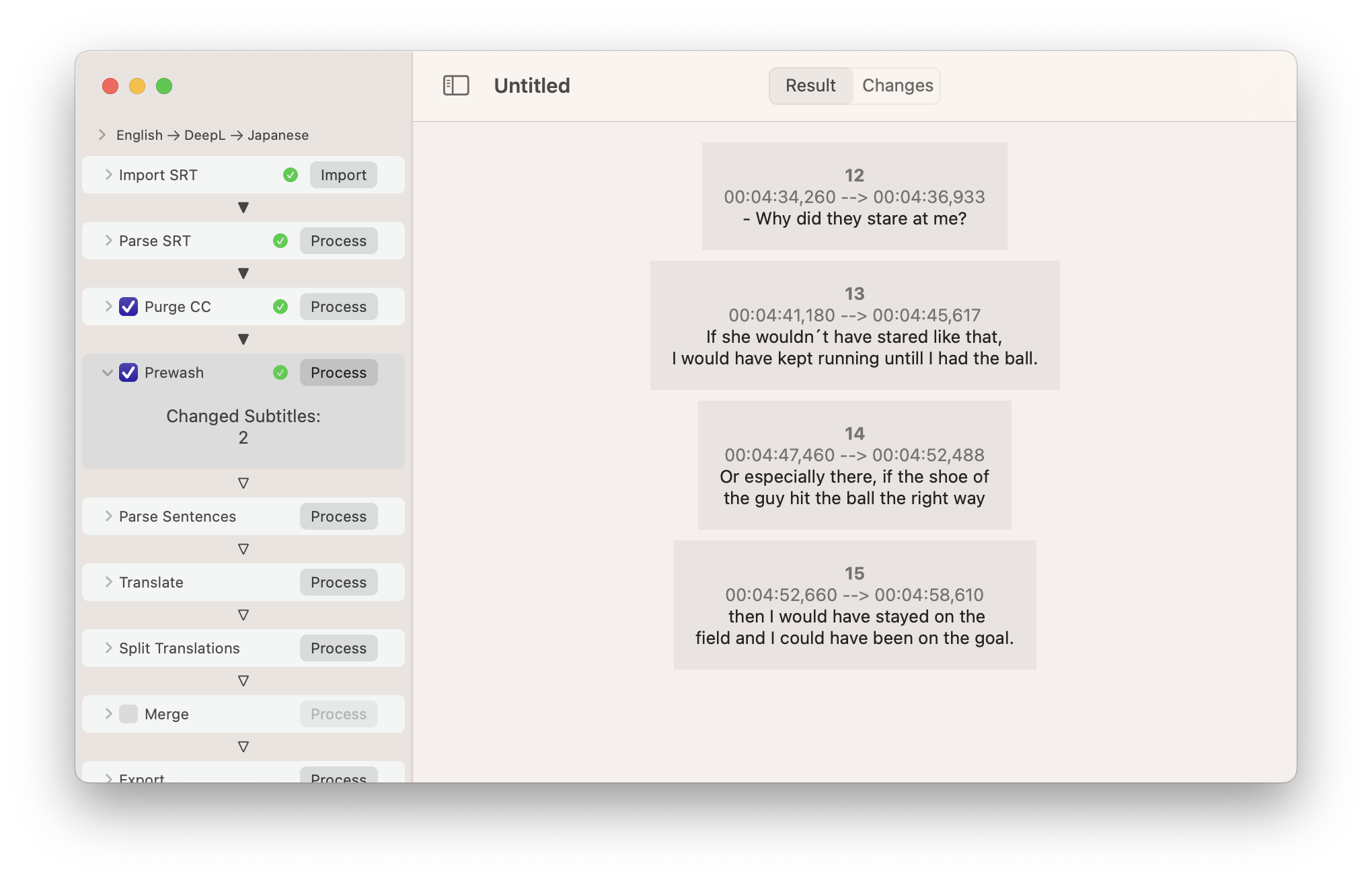Image resolution: width=1372 pixels, height=882 pixels.
Task: Disable the Purge CC checkbox
Action: (128, 307)
